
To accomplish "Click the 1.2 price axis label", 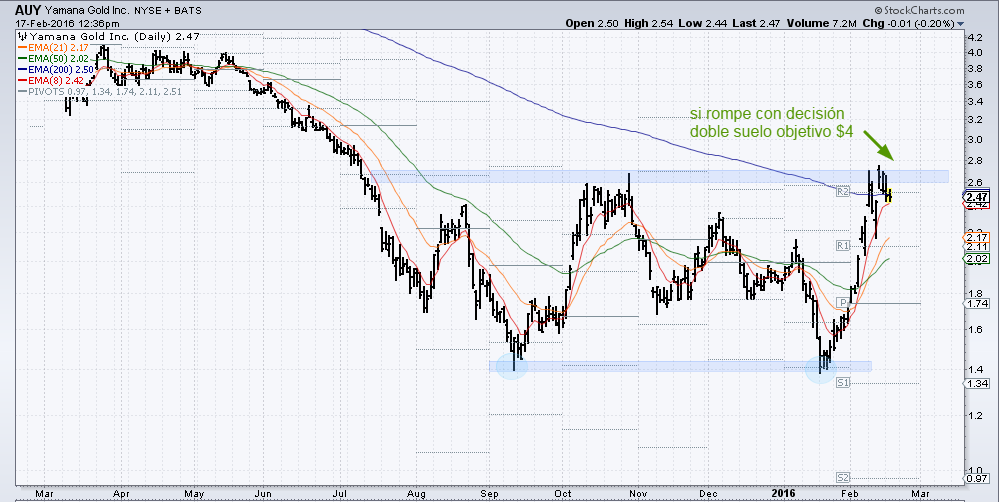I will tap(975, 416).
